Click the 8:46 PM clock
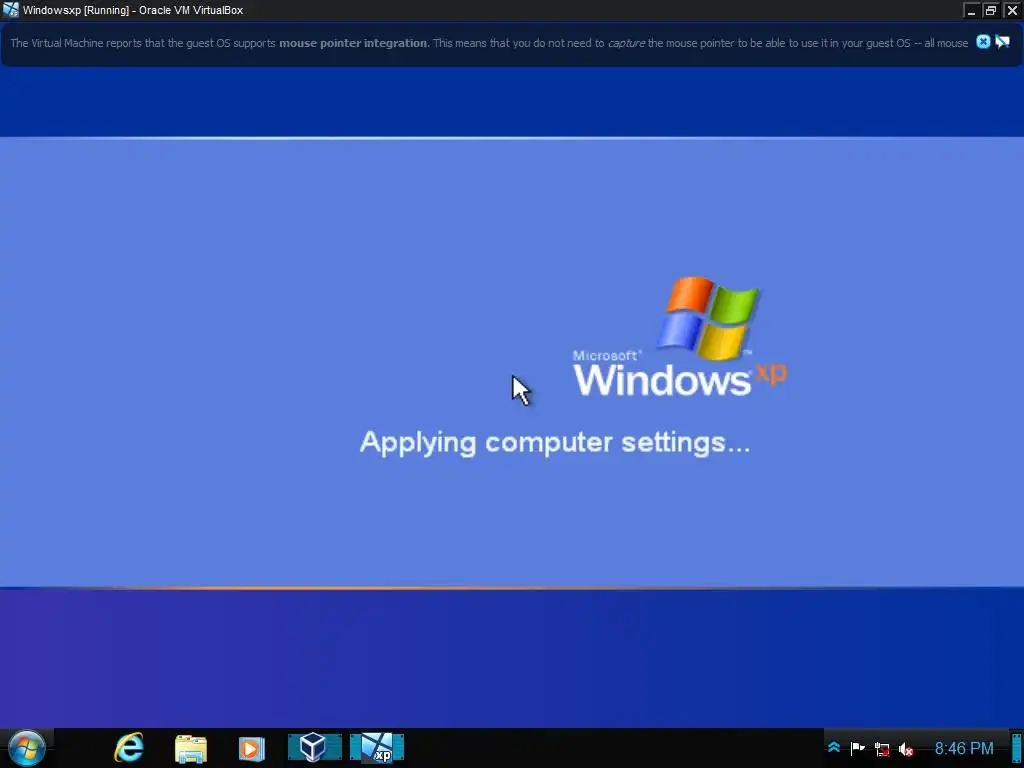The height and width of the screenshot is (768, 1024). [x=964, y=748]
